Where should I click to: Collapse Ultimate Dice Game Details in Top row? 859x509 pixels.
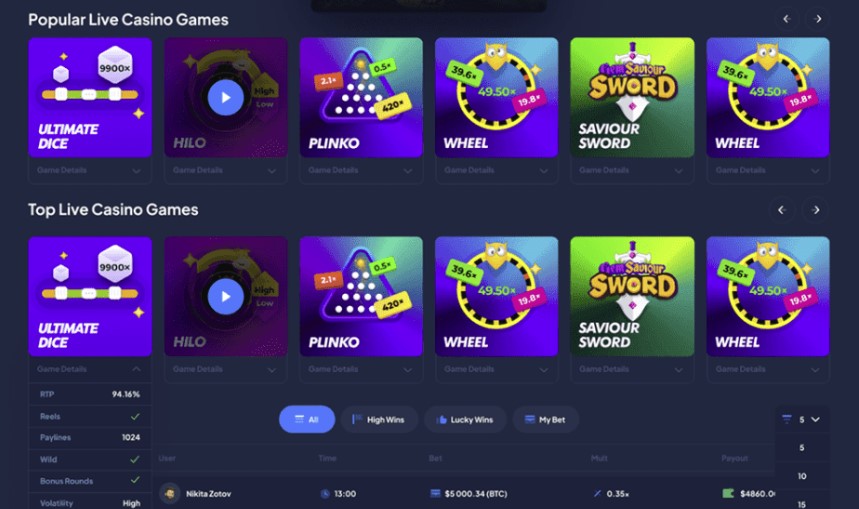tap(90, 369)
